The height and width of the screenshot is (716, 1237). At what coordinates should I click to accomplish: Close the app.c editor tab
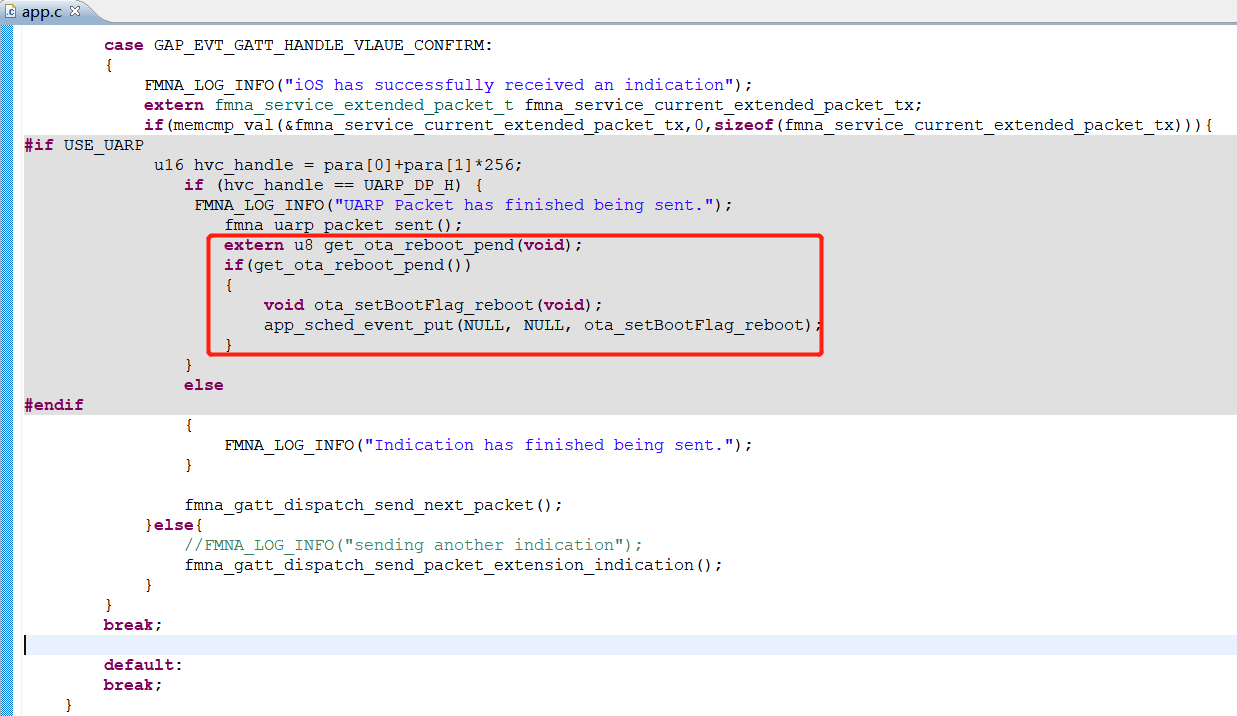[x=75, y=11]
